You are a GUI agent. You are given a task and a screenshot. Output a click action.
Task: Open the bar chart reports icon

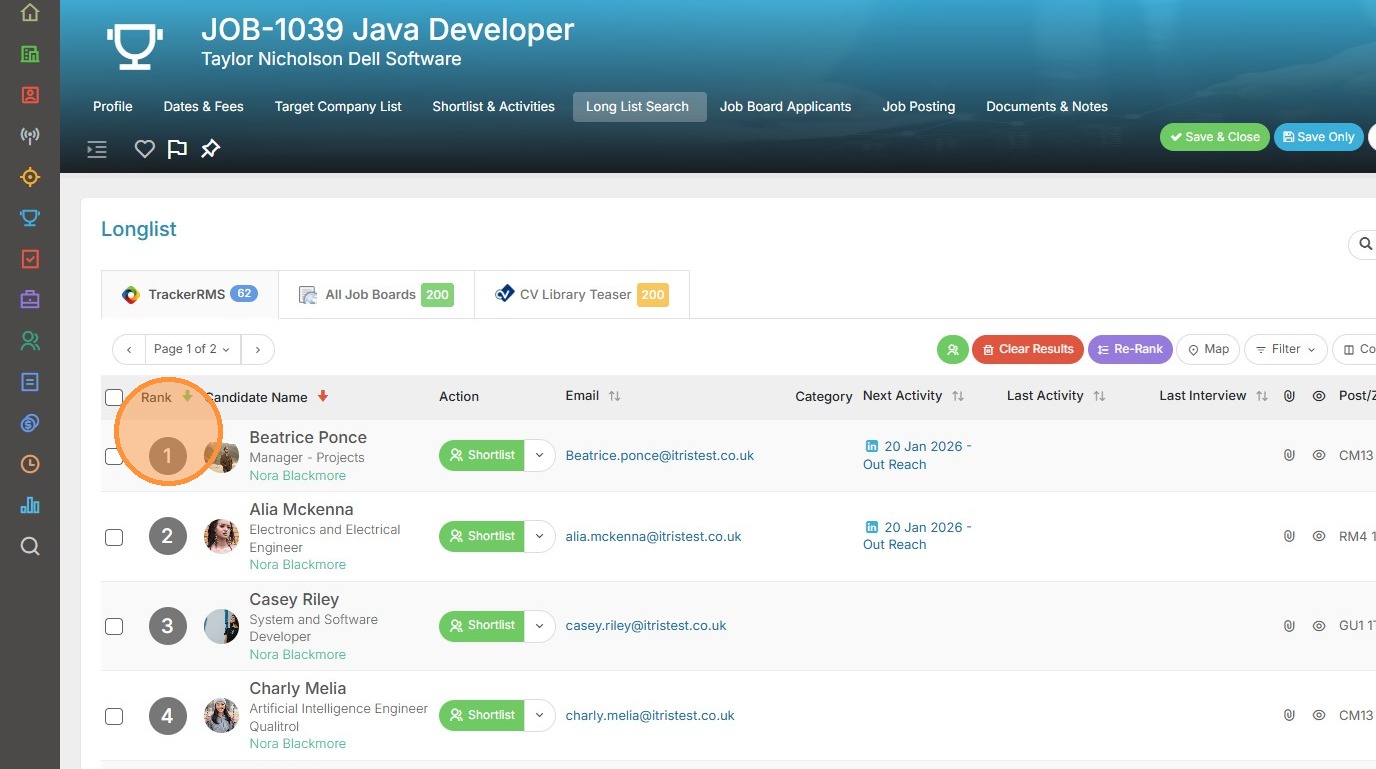(30, 505)
